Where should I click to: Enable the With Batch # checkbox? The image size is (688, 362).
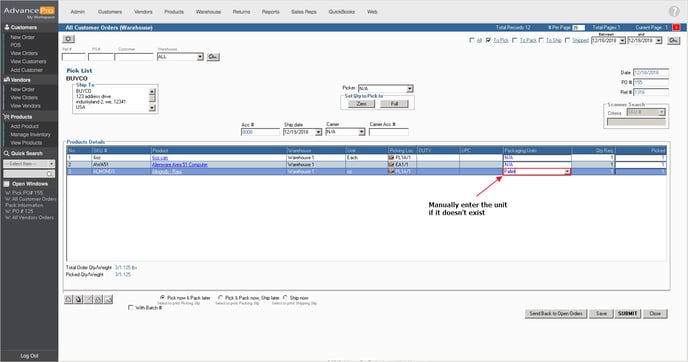pyautogui.click(x=130, y=308)
